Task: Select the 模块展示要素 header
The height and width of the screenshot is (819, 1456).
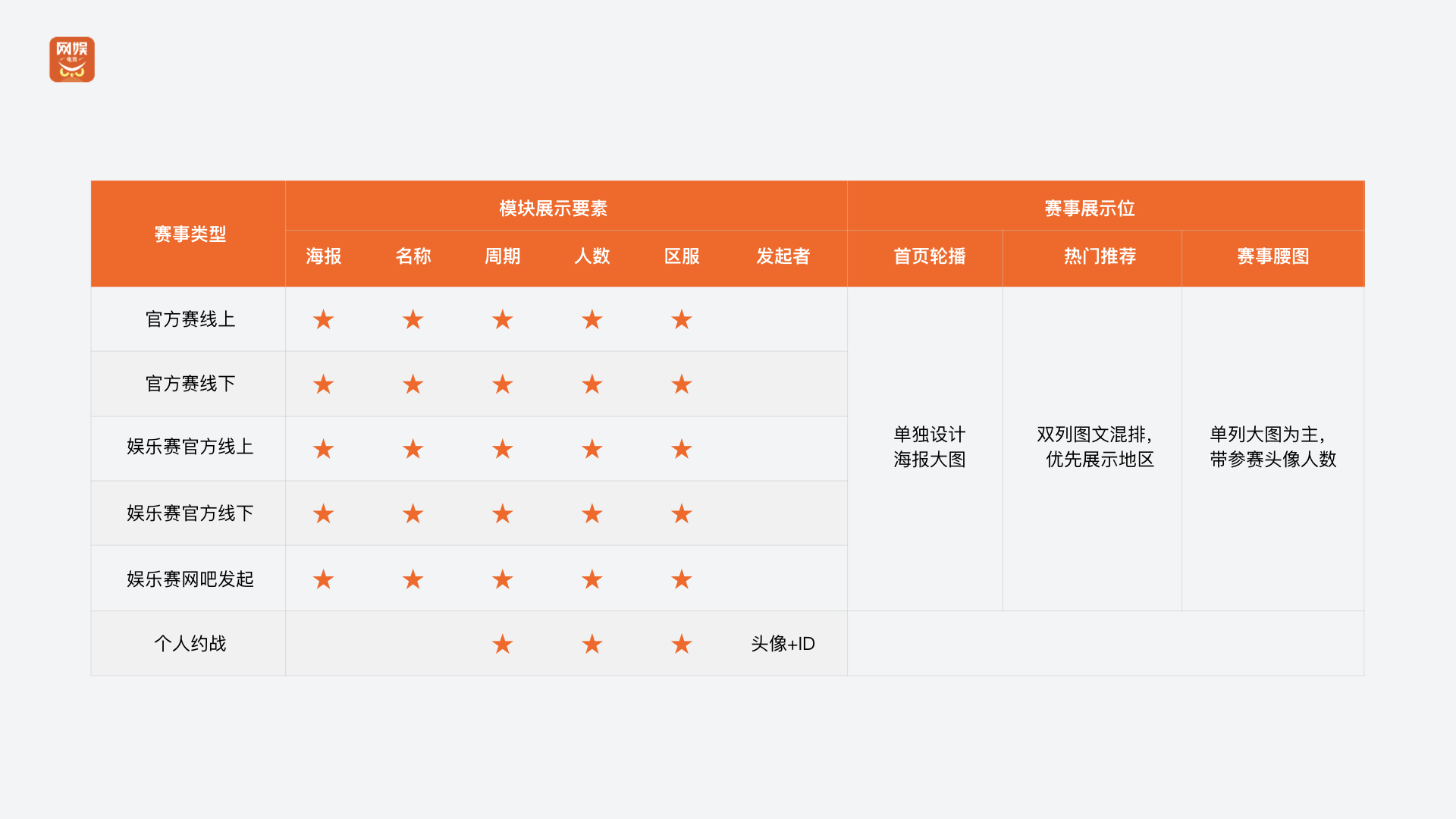Action: (553, 209)
